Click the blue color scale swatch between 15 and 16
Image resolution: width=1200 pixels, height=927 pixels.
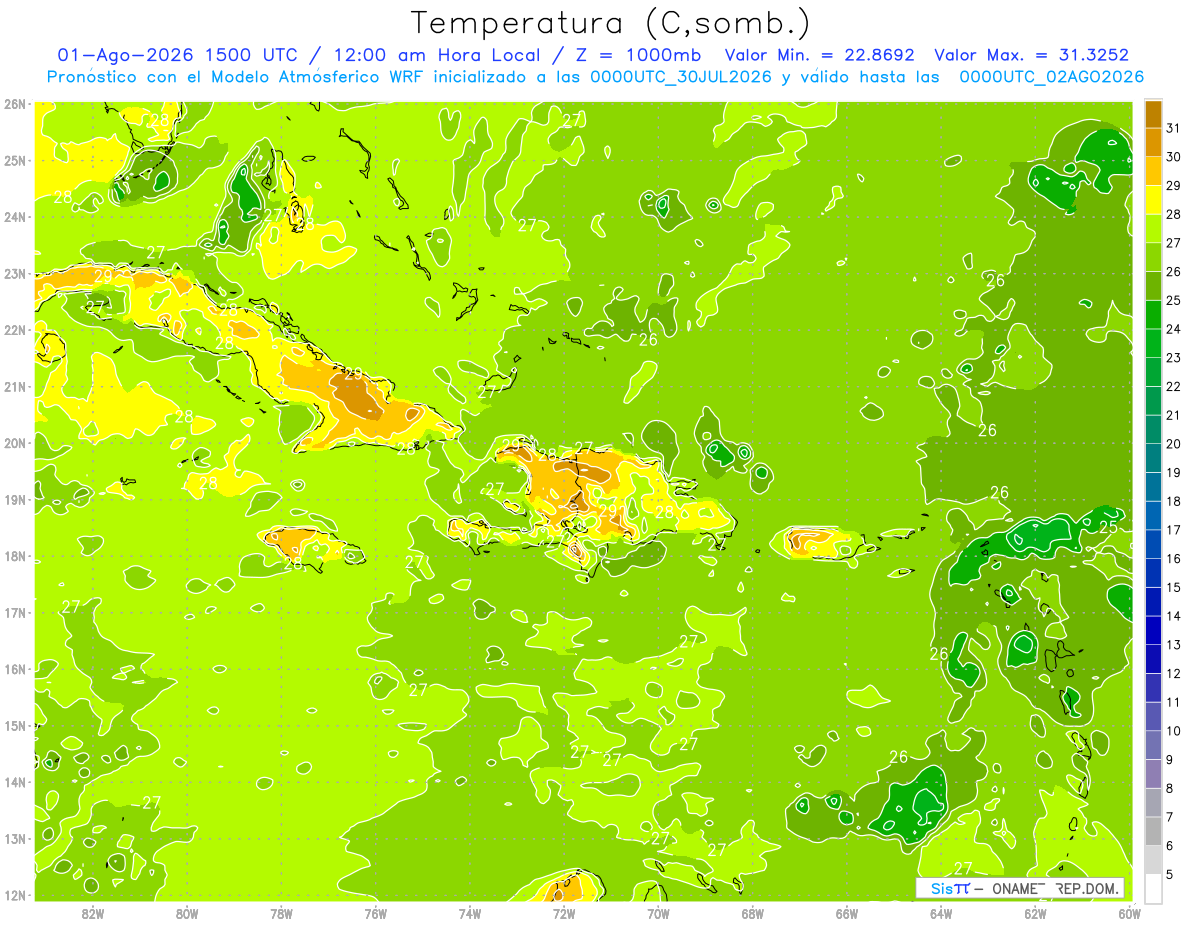[x=1153, y=573]
